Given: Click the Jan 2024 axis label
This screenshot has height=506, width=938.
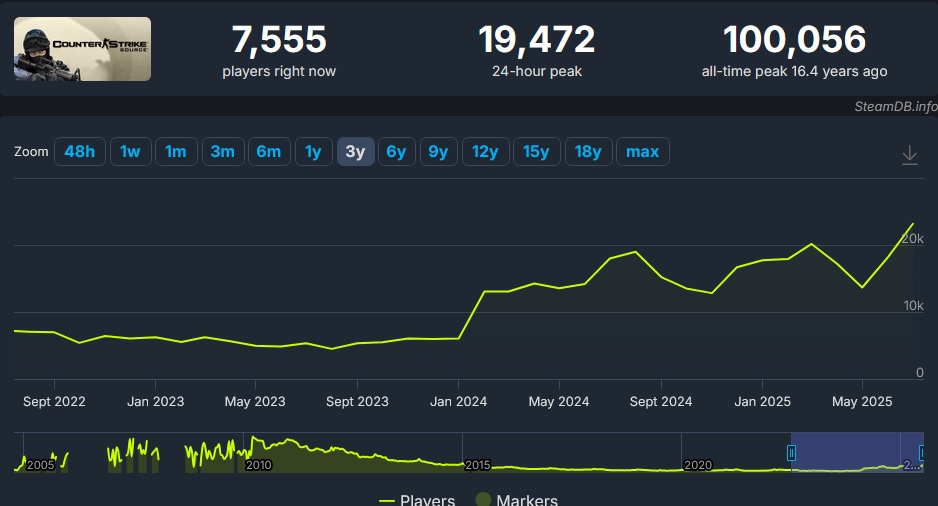Looking at the screenshot, I should 458,401.
